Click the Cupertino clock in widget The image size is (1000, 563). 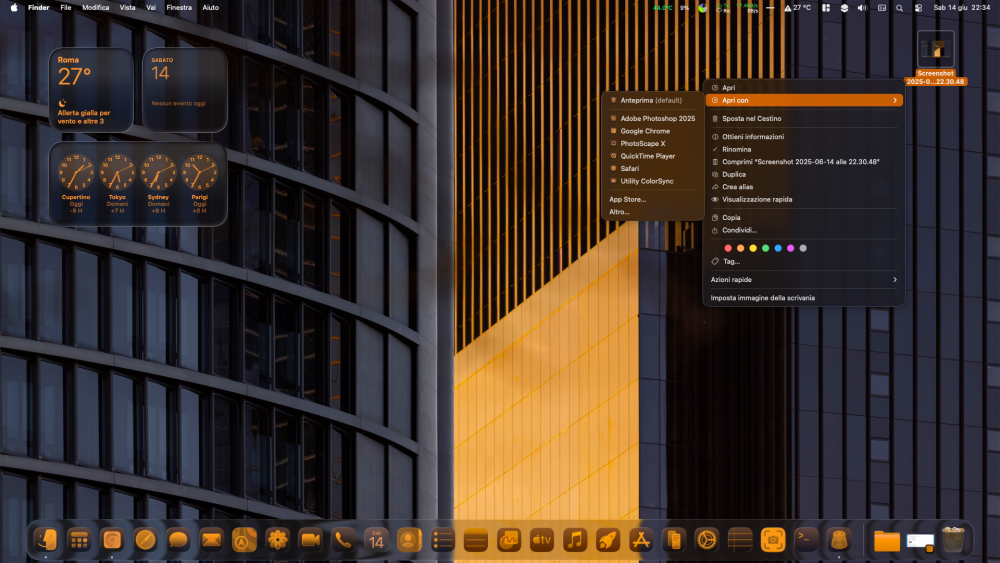click(76, 173)
